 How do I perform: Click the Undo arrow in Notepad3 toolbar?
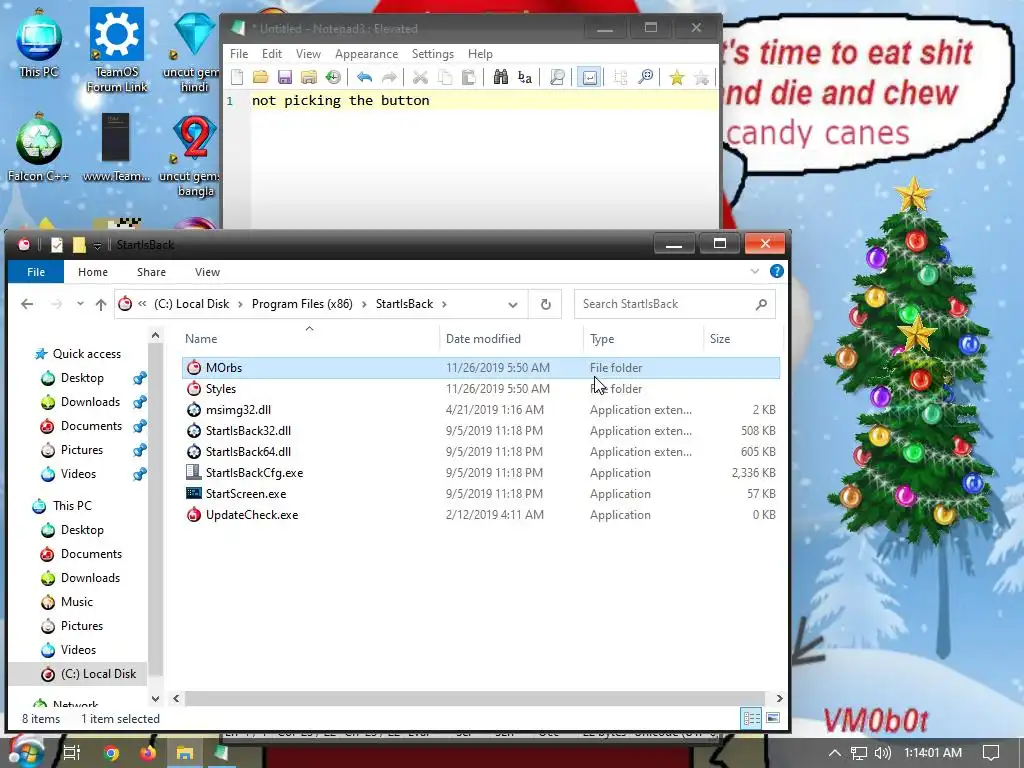[x=364, y=77]
